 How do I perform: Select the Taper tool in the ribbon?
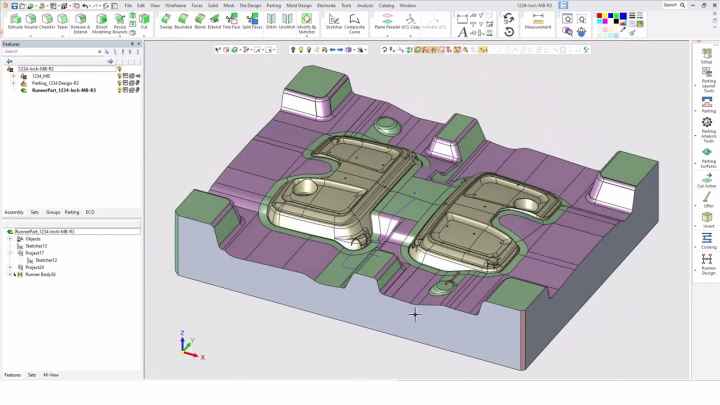(62, 19)
